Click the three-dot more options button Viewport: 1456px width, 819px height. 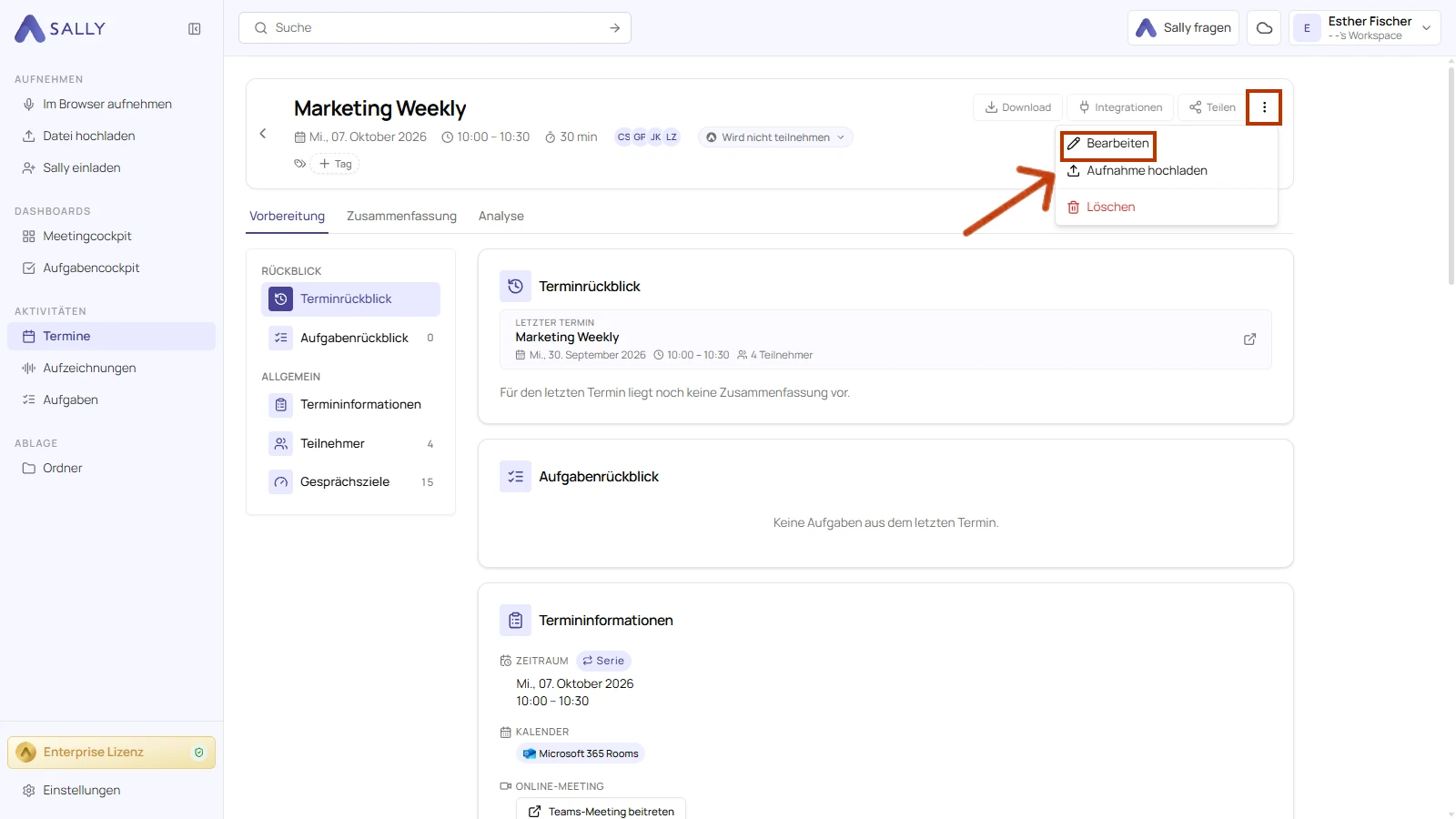pos(1264,107)
